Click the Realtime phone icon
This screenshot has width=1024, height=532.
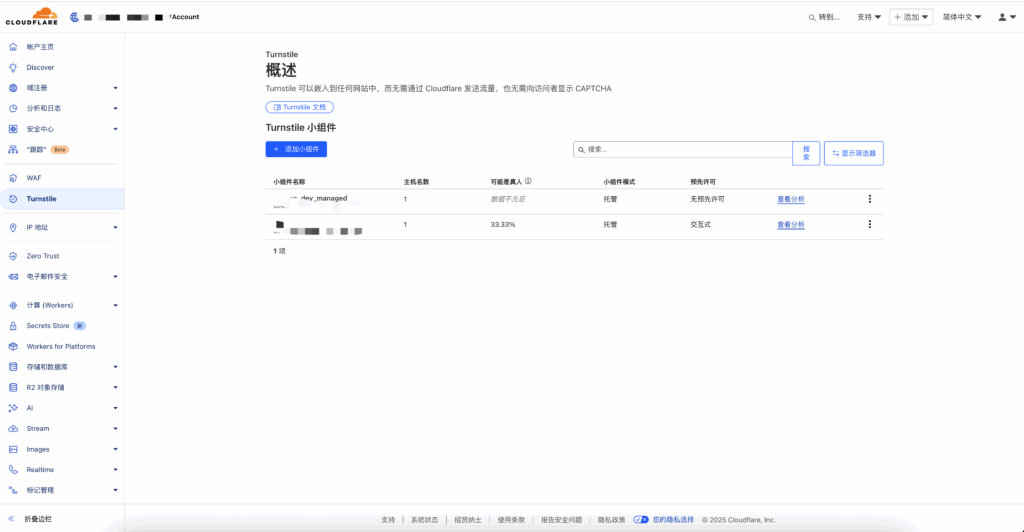[13, 469]
